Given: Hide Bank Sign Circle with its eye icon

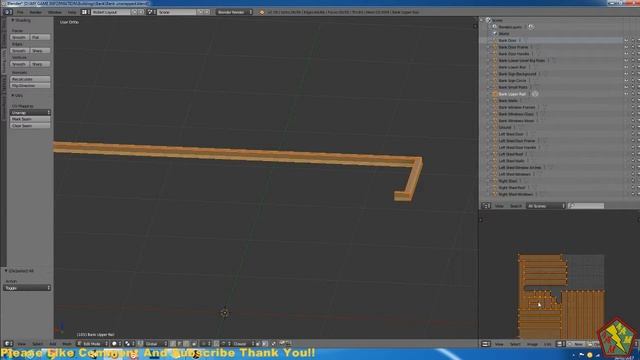Looking at the screenshot, I should click(626, 80).
